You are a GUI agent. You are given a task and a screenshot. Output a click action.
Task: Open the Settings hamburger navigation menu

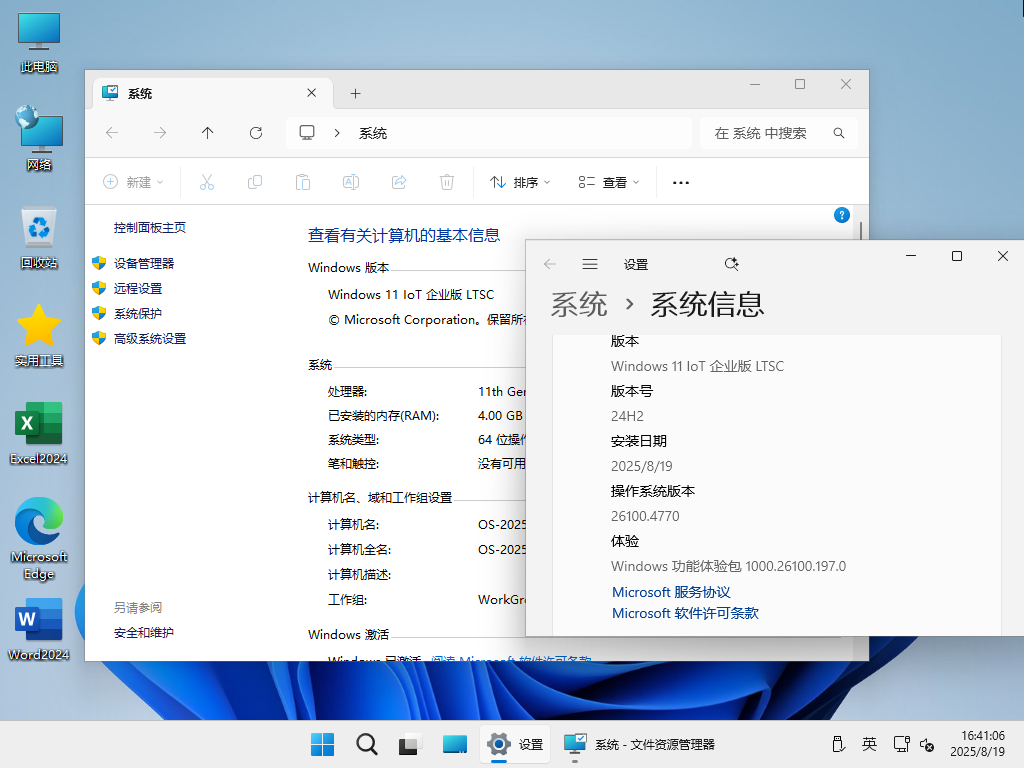pos(590,264)
